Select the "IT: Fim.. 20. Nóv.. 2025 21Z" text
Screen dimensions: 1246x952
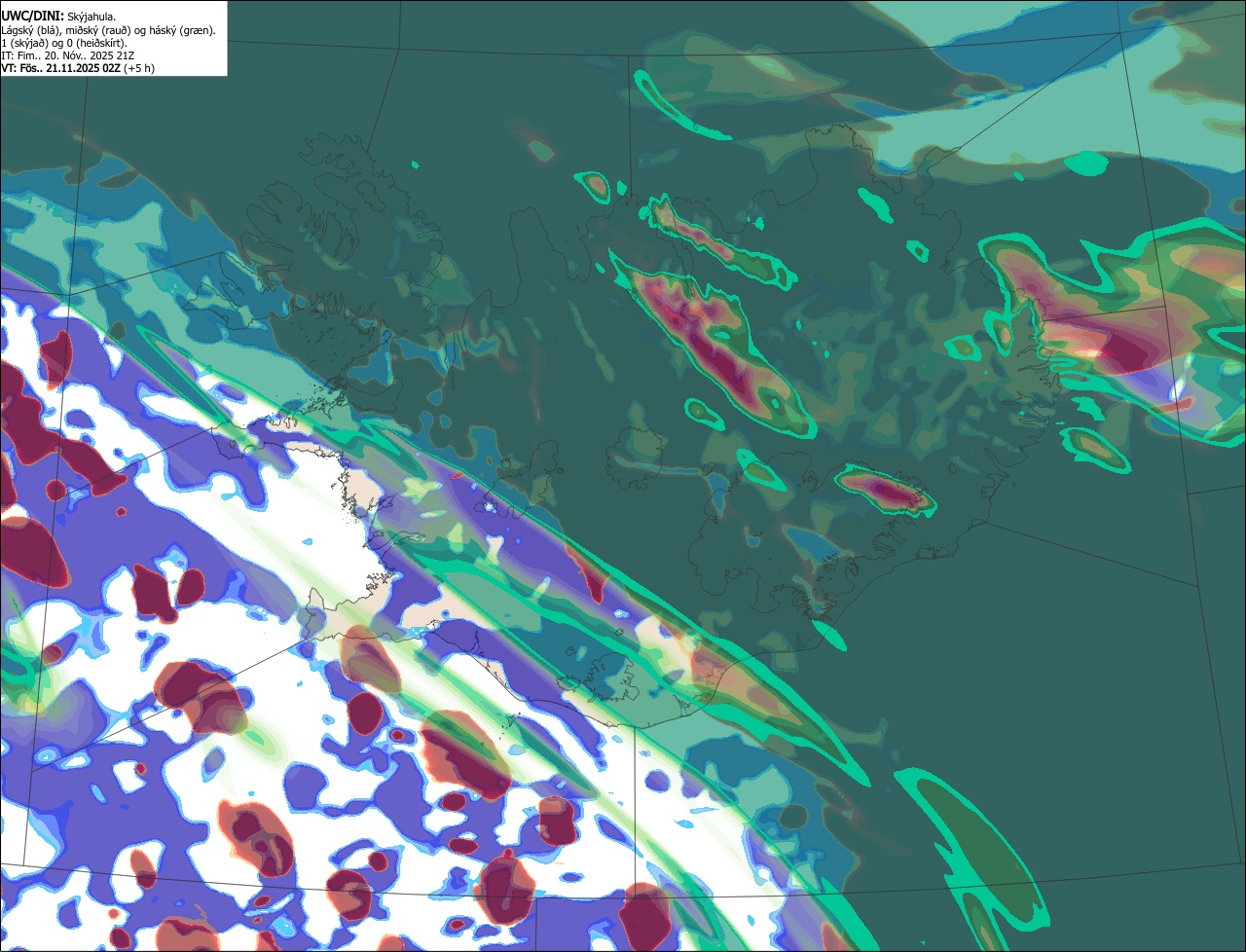pos(67,55)
